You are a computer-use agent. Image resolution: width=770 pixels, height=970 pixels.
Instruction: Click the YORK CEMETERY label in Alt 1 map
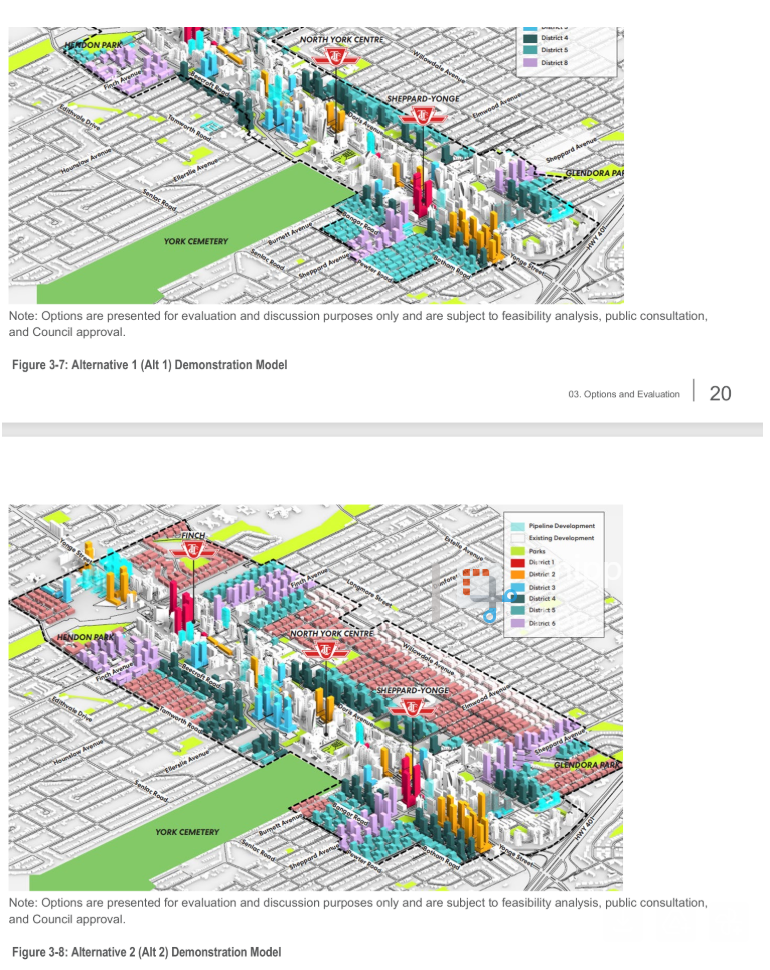pyautogui.click(x=195, y=241)
